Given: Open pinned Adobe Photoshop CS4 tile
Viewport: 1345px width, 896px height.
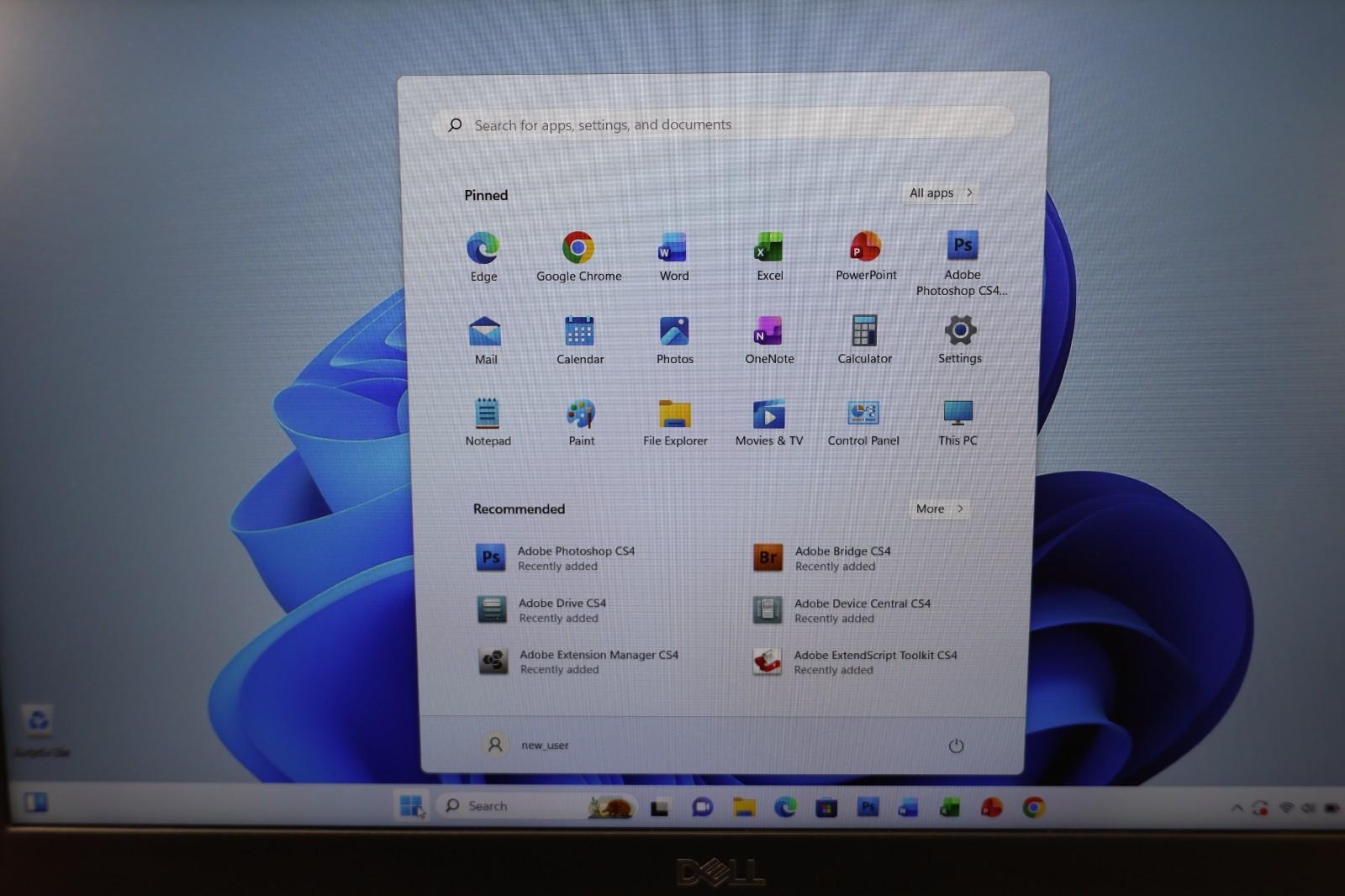Looking at the screenshot, I should tap(962, 263).
